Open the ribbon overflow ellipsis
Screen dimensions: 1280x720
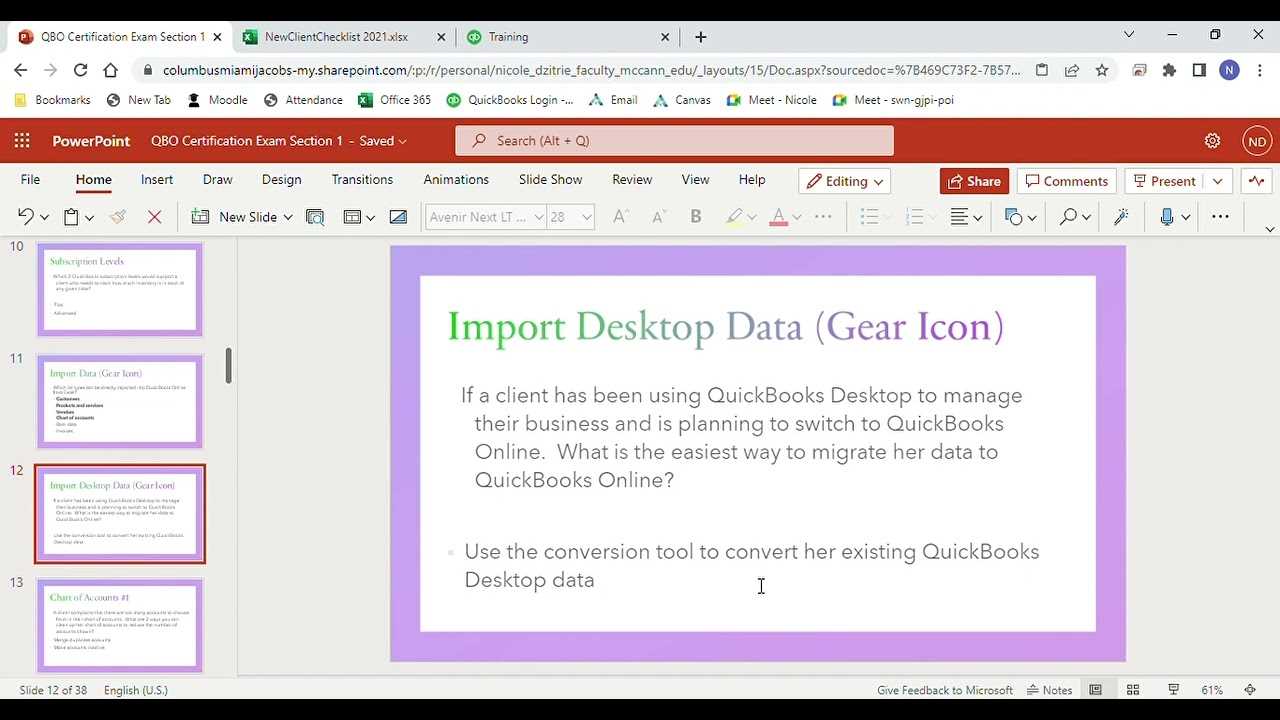[1220, 217]
